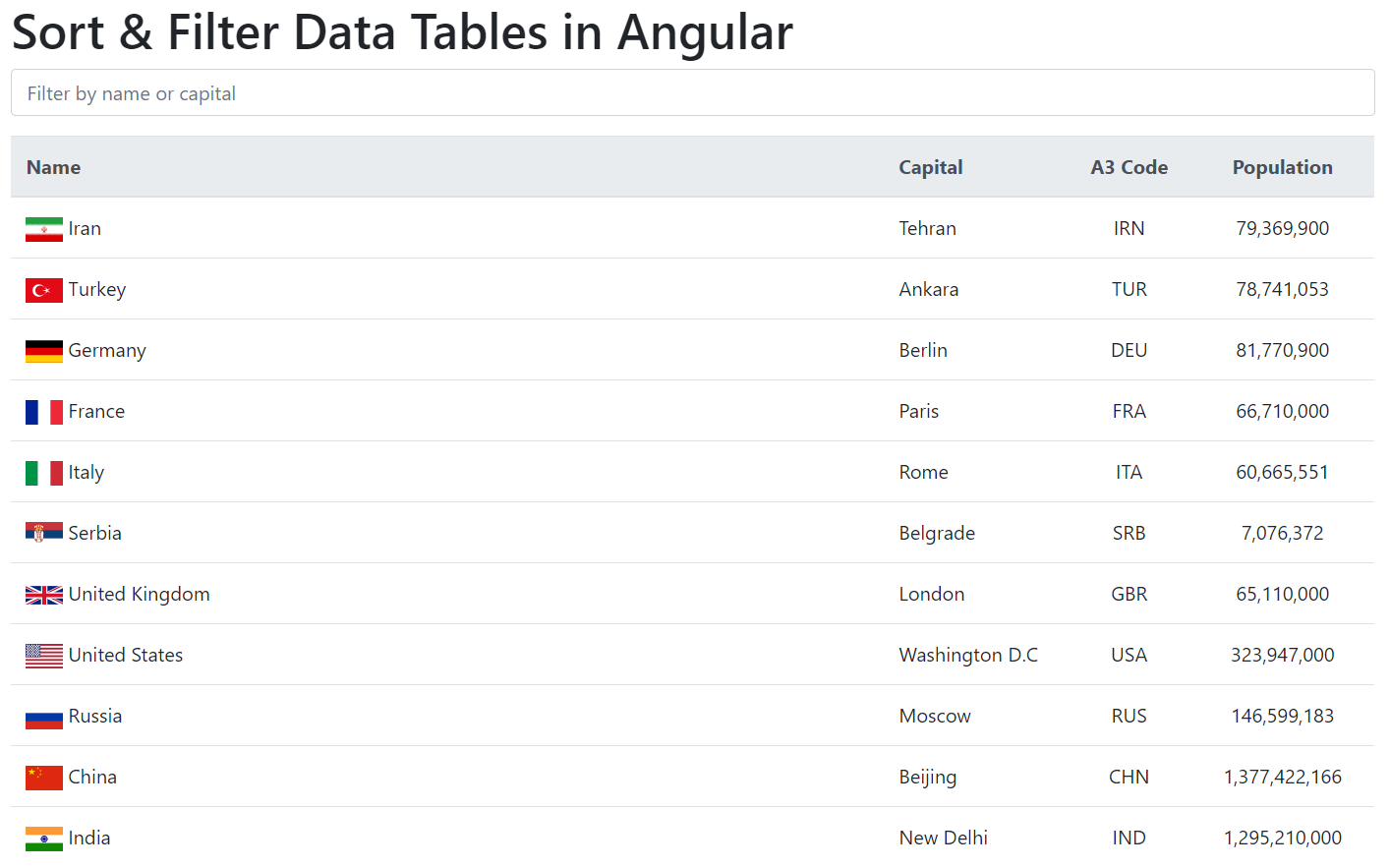
Task: Click the United States flag icon
Action: coord(43,655)
